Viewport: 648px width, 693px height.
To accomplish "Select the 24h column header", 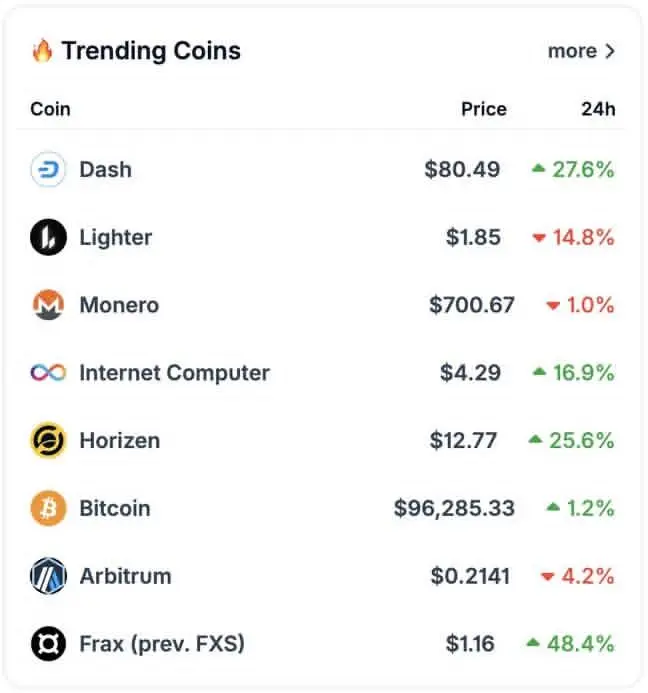I will pos(598,109).
